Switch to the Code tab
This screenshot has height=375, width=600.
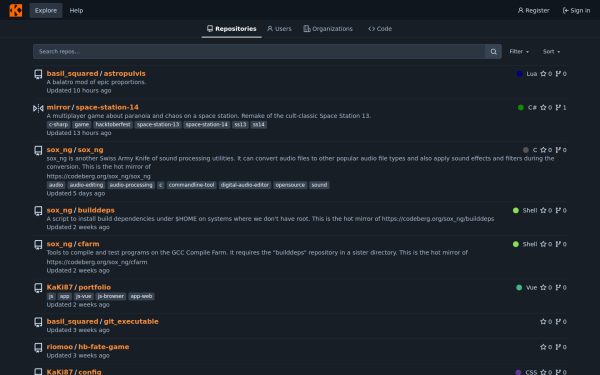tap(380, 29)
